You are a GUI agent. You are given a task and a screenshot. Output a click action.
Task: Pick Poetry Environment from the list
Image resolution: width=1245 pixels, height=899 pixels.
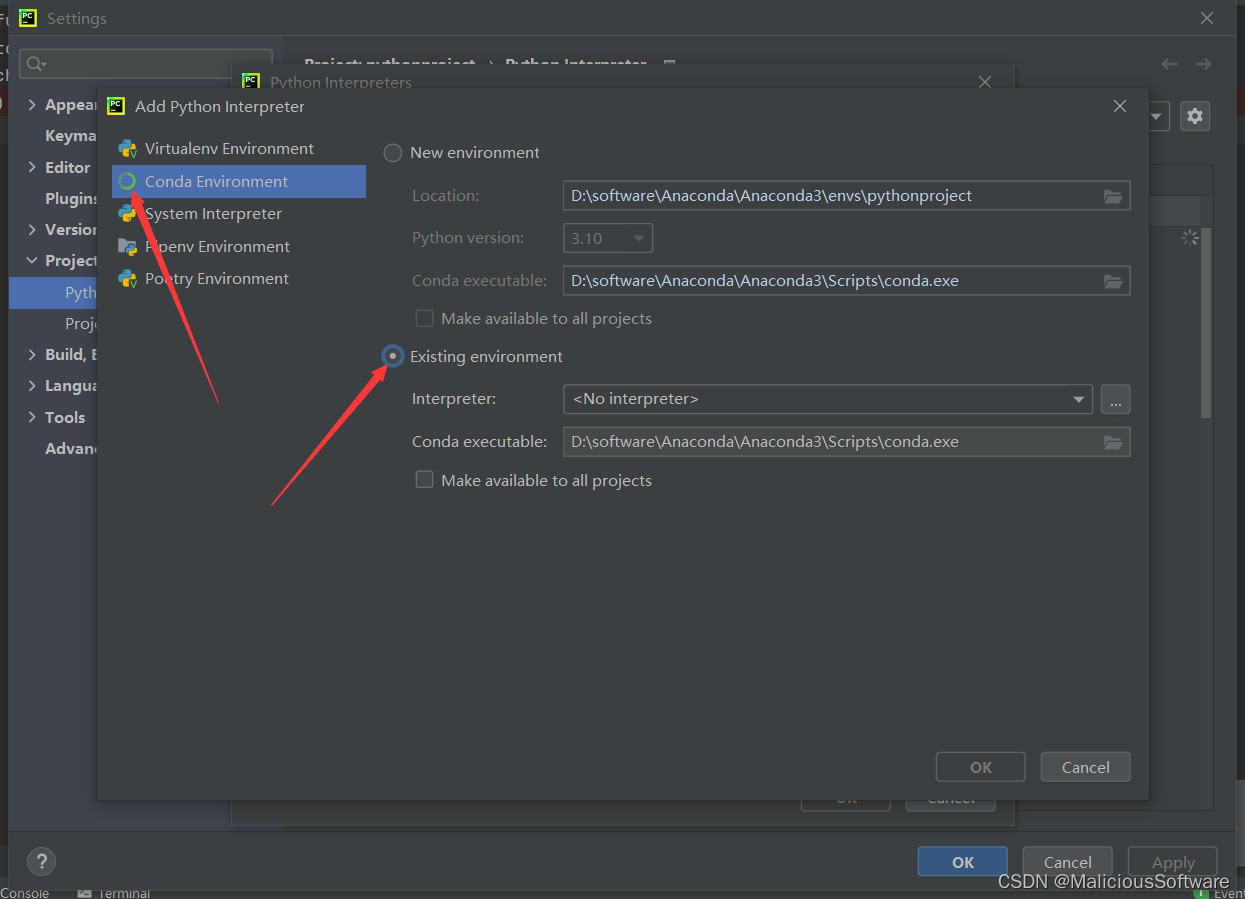[x=238, y=279]
